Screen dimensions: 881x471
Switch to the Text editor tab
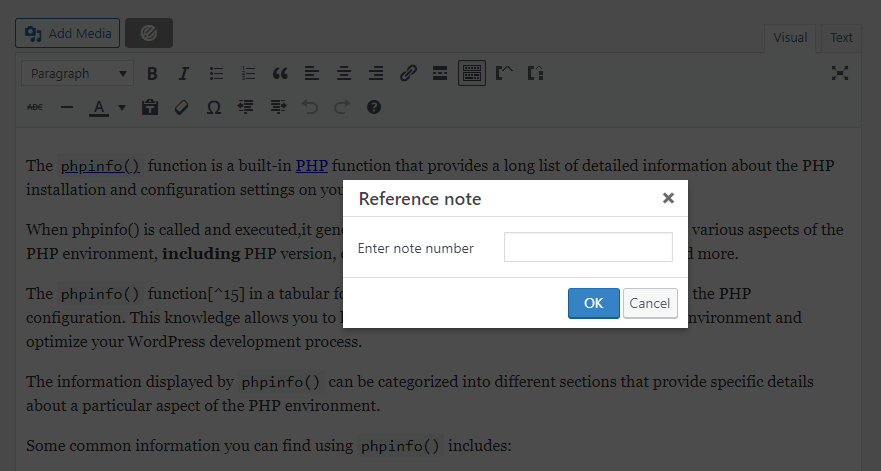click(x=841, y=38)
